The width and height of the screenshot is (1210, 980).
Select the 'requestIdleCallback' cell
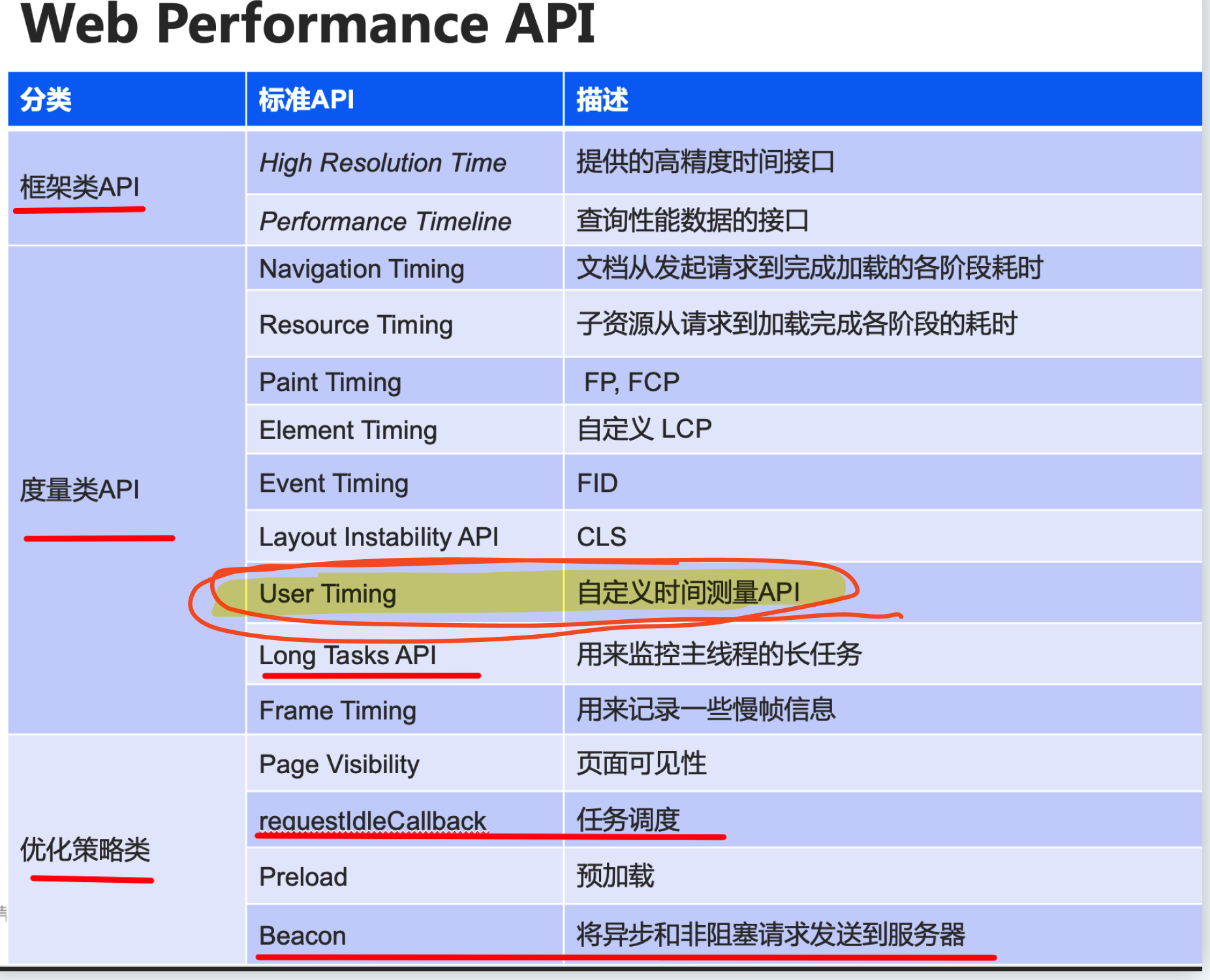pos(405,820)
